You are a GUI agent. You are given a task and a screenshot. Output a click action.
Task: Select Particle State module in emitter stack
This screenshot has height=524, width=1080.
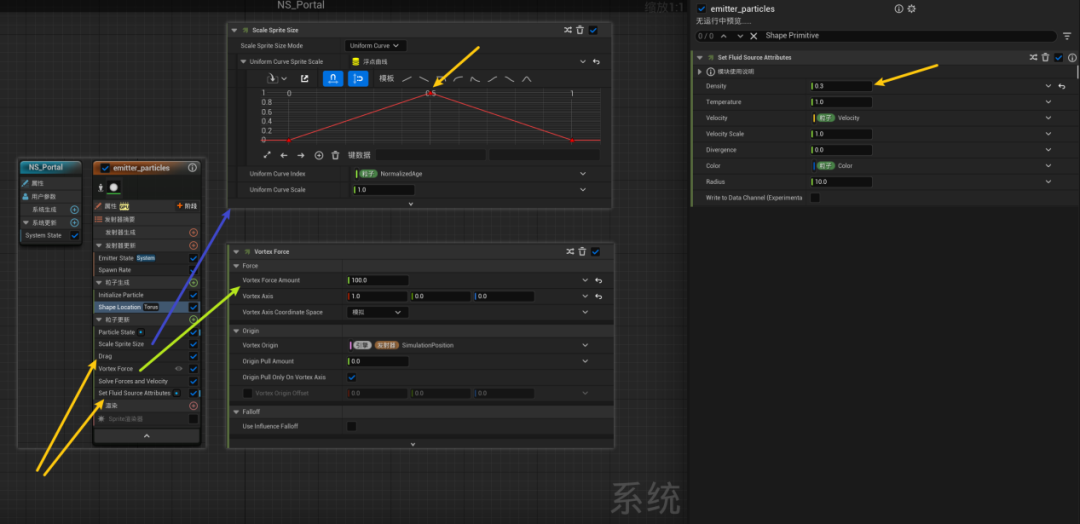pyautogui.click(x=117, y=332)
